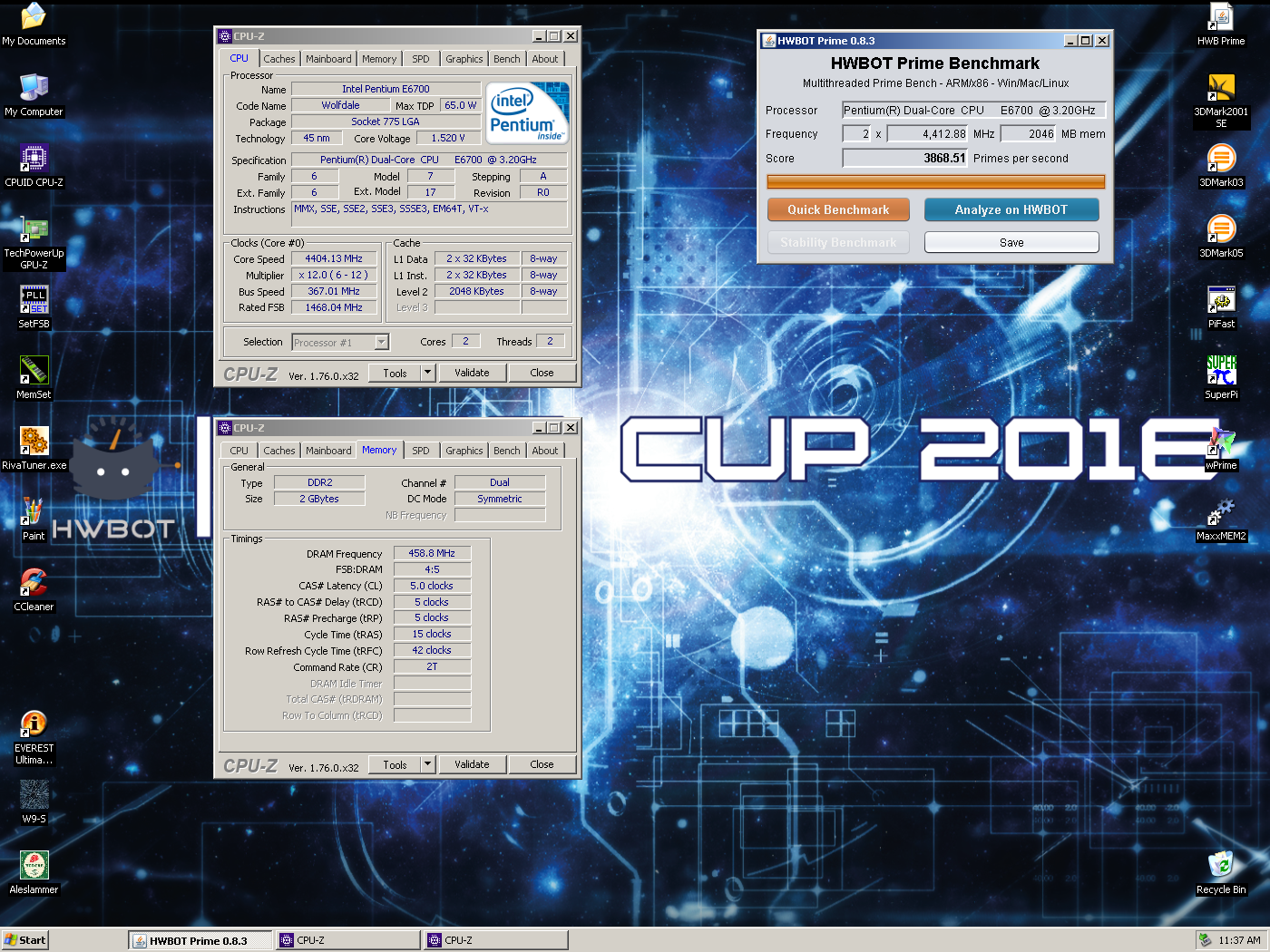Open Bench tab in top CPU-Z window

[507, 59]
